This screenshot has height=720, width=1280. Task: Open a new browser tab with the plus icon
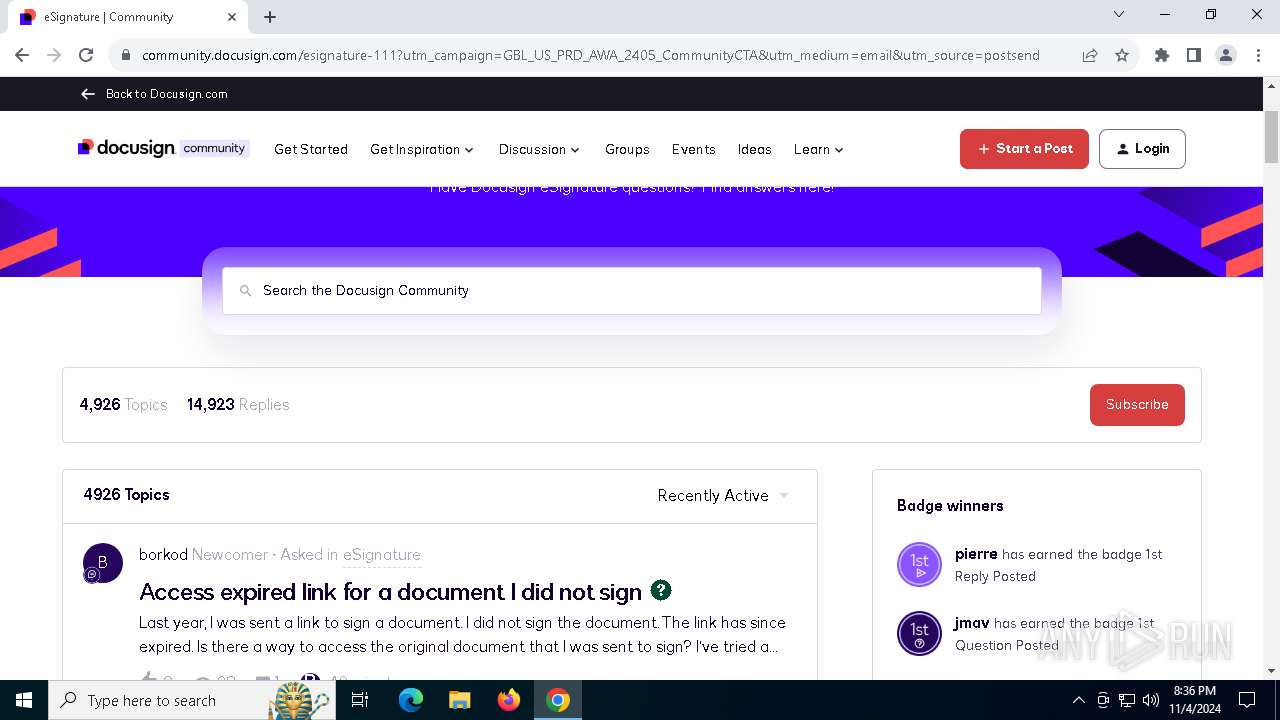coord(270,17)
